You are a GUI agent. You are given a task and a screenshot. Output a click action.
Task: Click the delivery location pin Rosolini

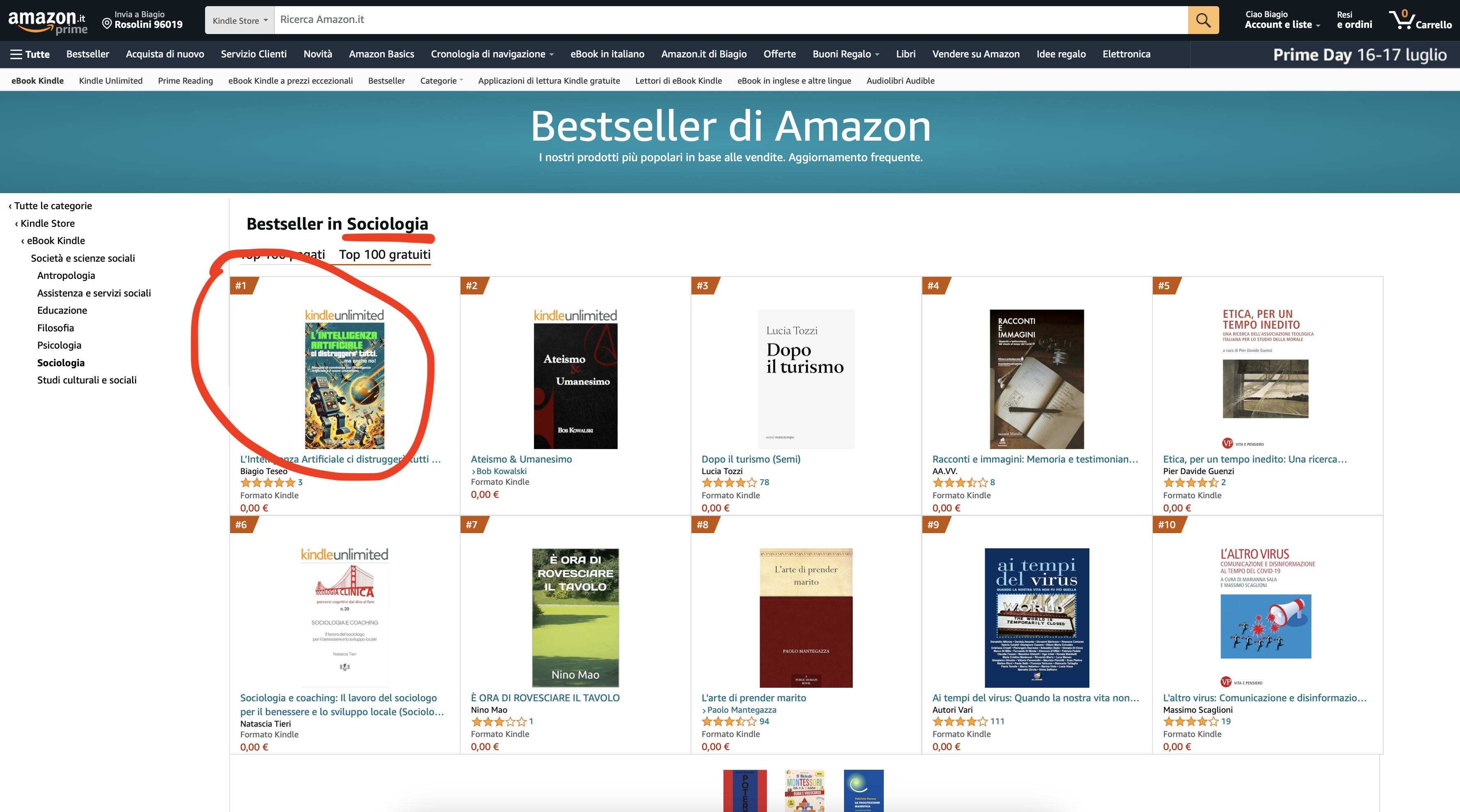point(142,20)
